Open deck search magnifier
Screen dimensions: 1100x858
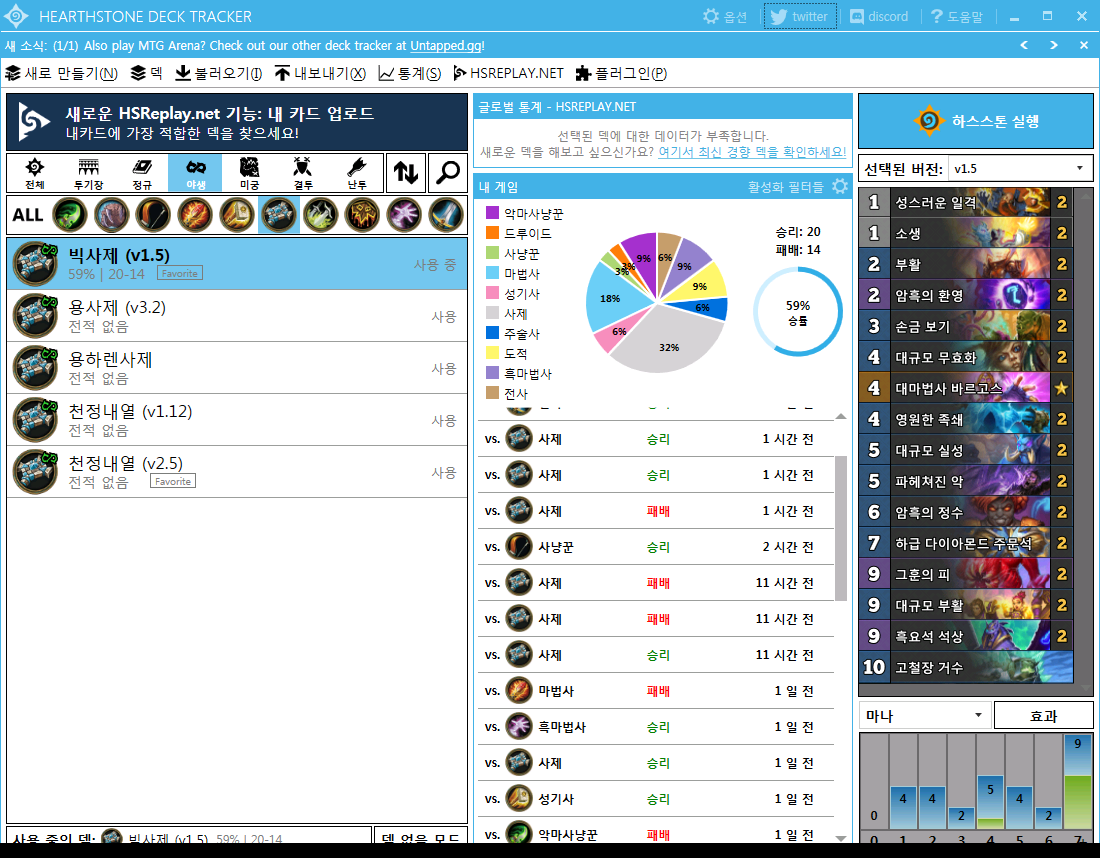(x=448, y=173)
